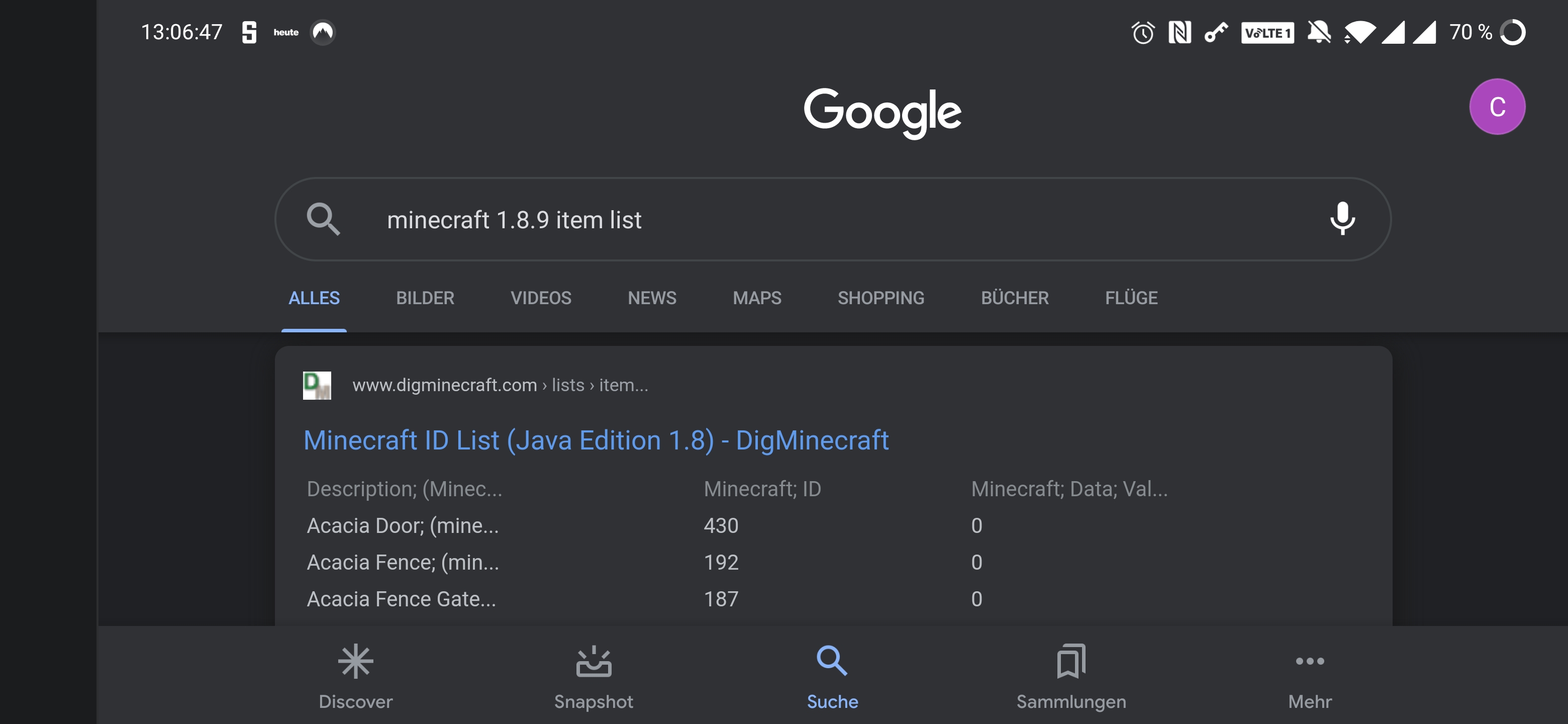Open the purple C account avatar
Screen dimensions: 1568x724
[x=1497, y=107]
